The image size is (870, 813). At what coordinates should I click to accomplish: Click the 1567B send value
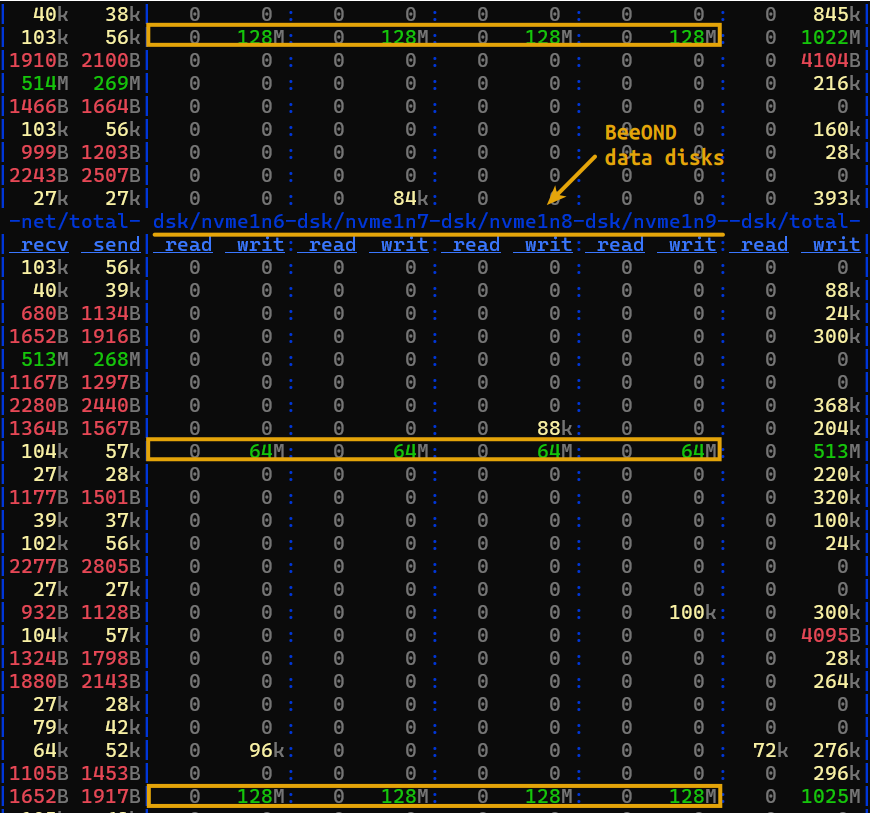click(111, 428)
